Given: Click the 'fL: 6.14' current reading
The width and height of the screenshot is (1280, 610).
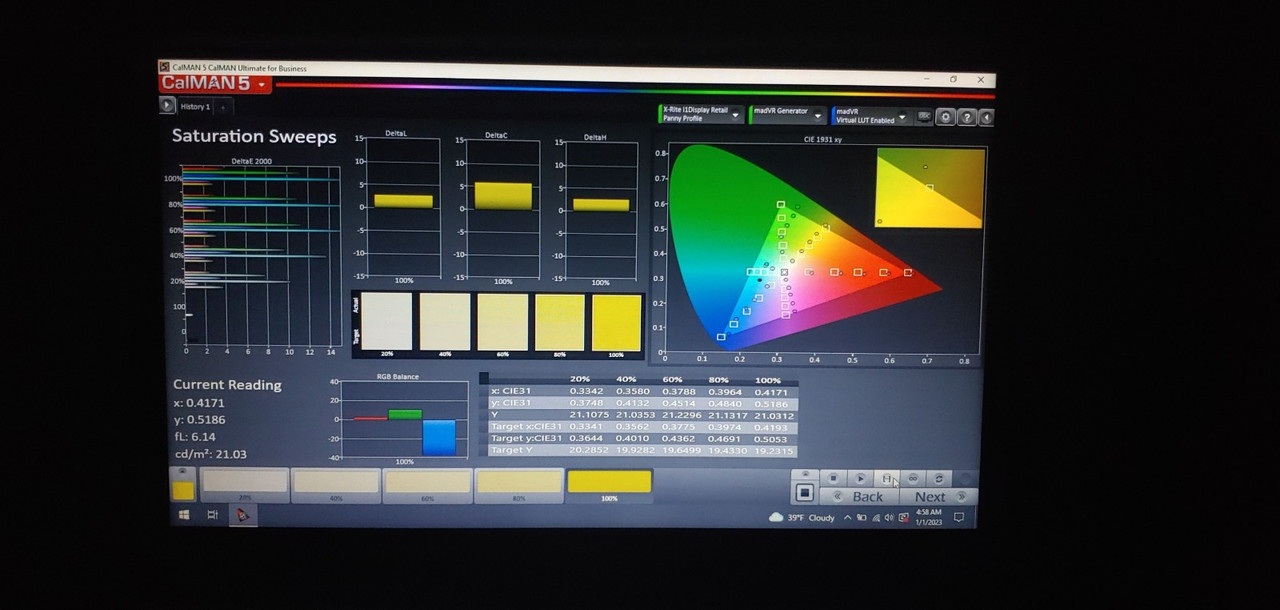Looking at the screenshot, I should tap(195, 437).
